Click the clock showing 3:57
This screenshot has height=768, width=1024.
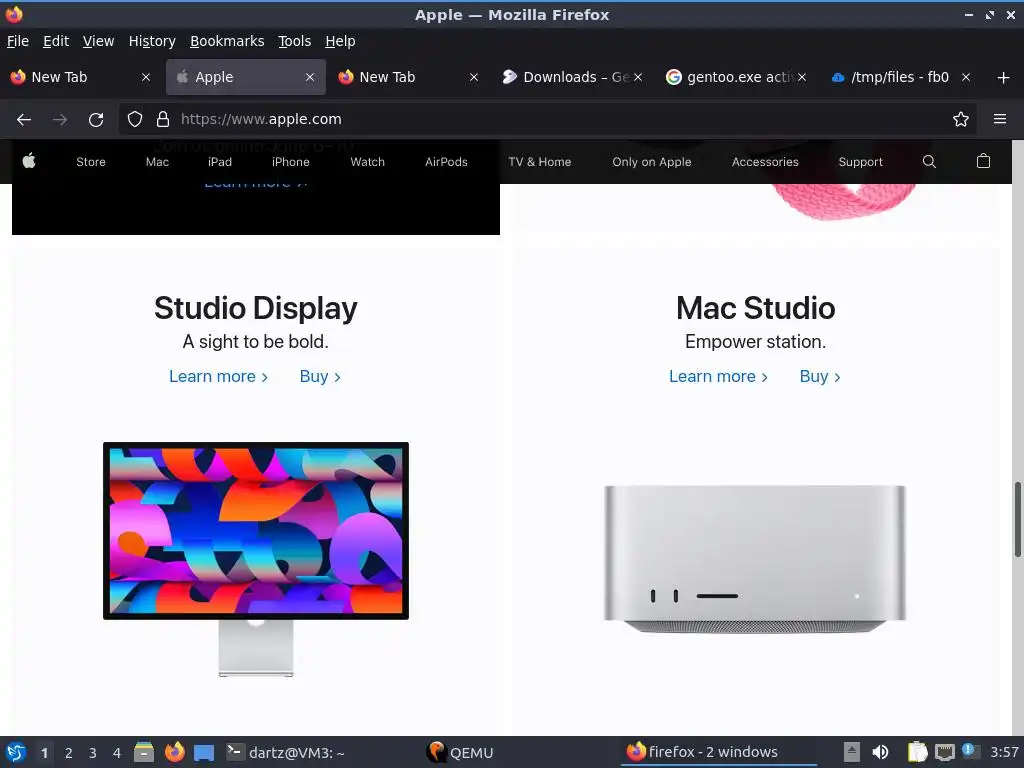[x=1004, y=752]
